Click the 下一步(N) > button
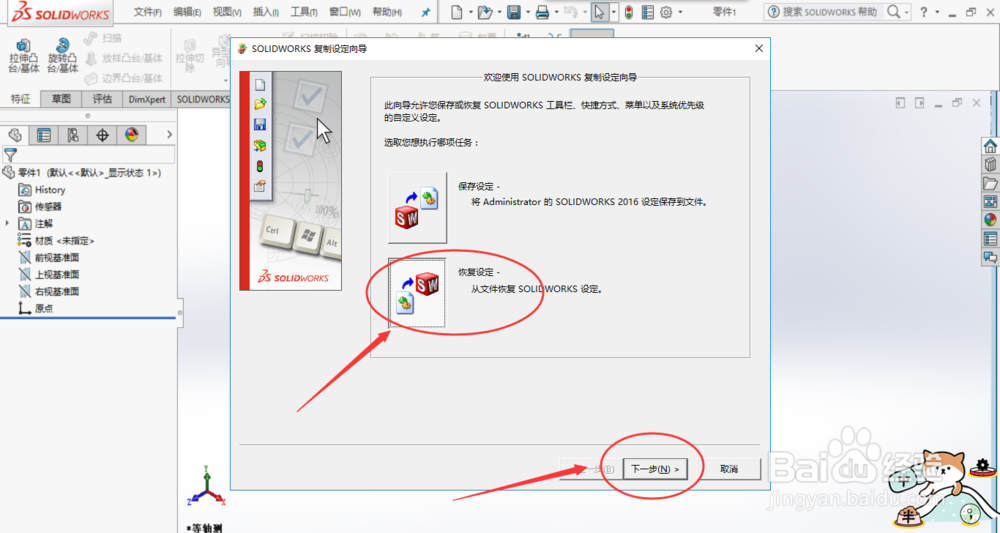The height and width of the screenshot is (533, 1000). tap(655, 469)
